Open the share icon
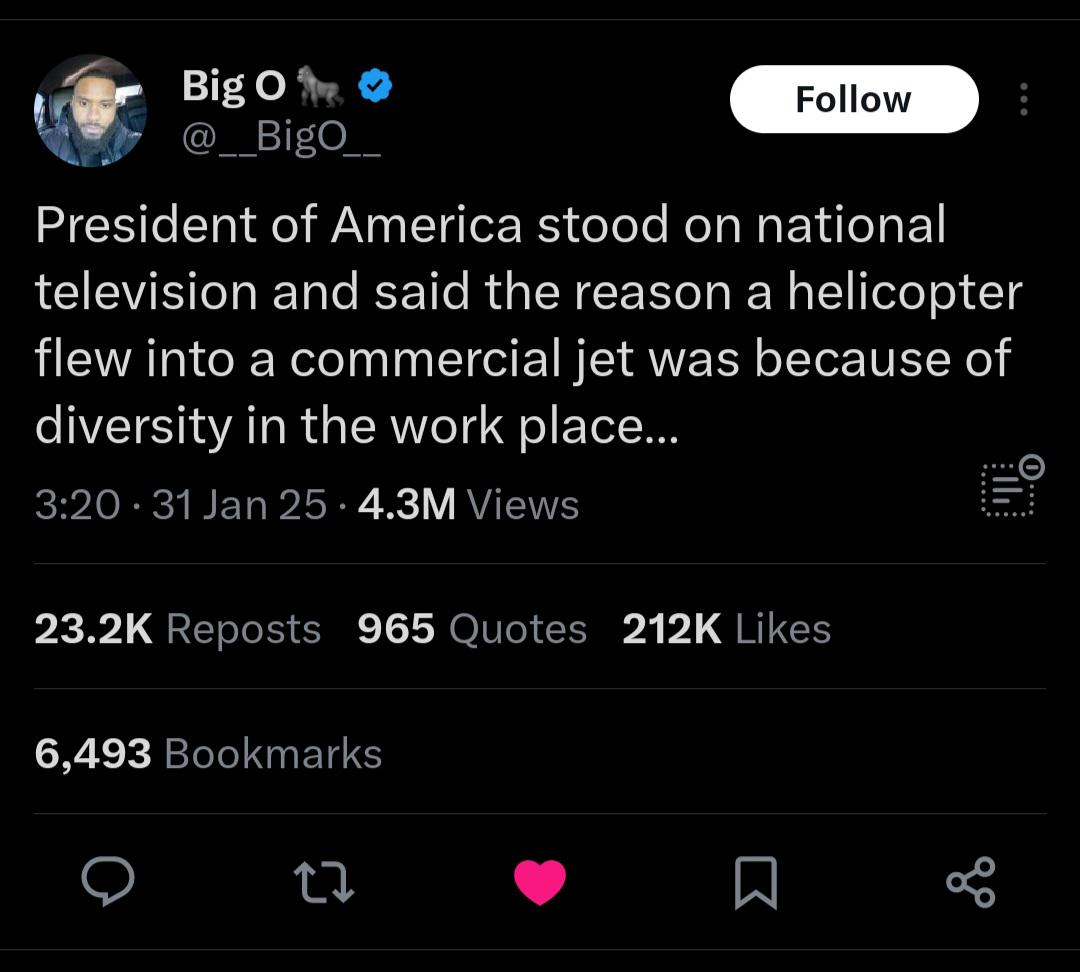Viewport: 1080px width, 972px height. pyautogui.click(x=971, y=882)
